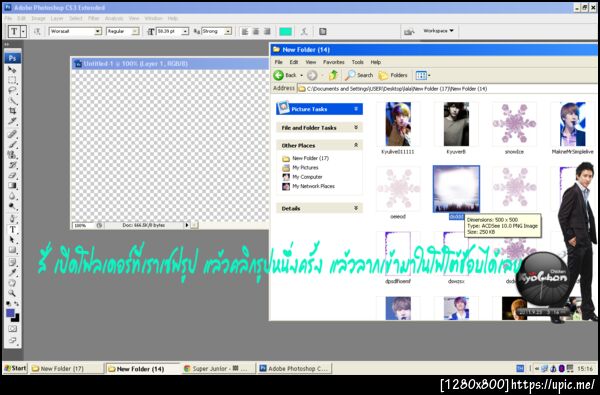Open the font style Regular dropdown
The height and width of the screenshot is (395, 600).
[x=135, y=31]
